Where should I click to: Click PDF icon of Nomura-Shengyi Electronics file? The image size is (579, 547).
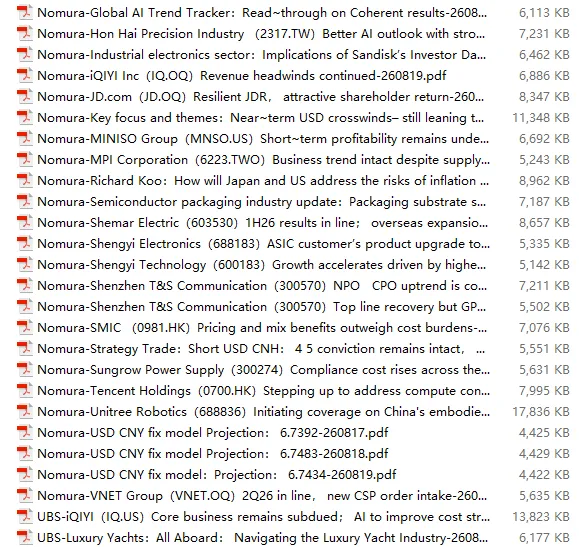click(25, 244)
